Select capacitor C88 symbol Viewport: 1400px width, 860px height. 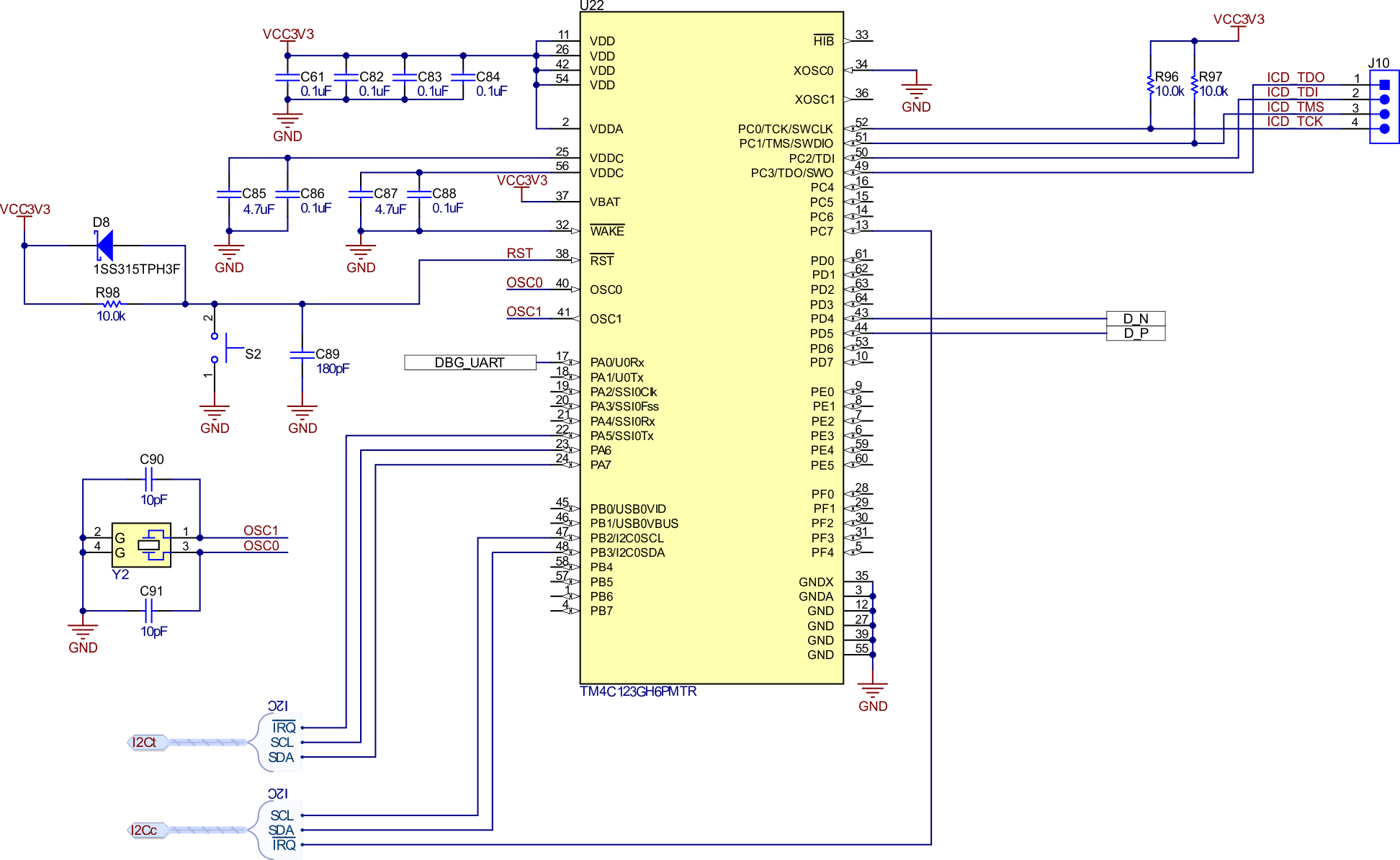click(x=419, y=194)
